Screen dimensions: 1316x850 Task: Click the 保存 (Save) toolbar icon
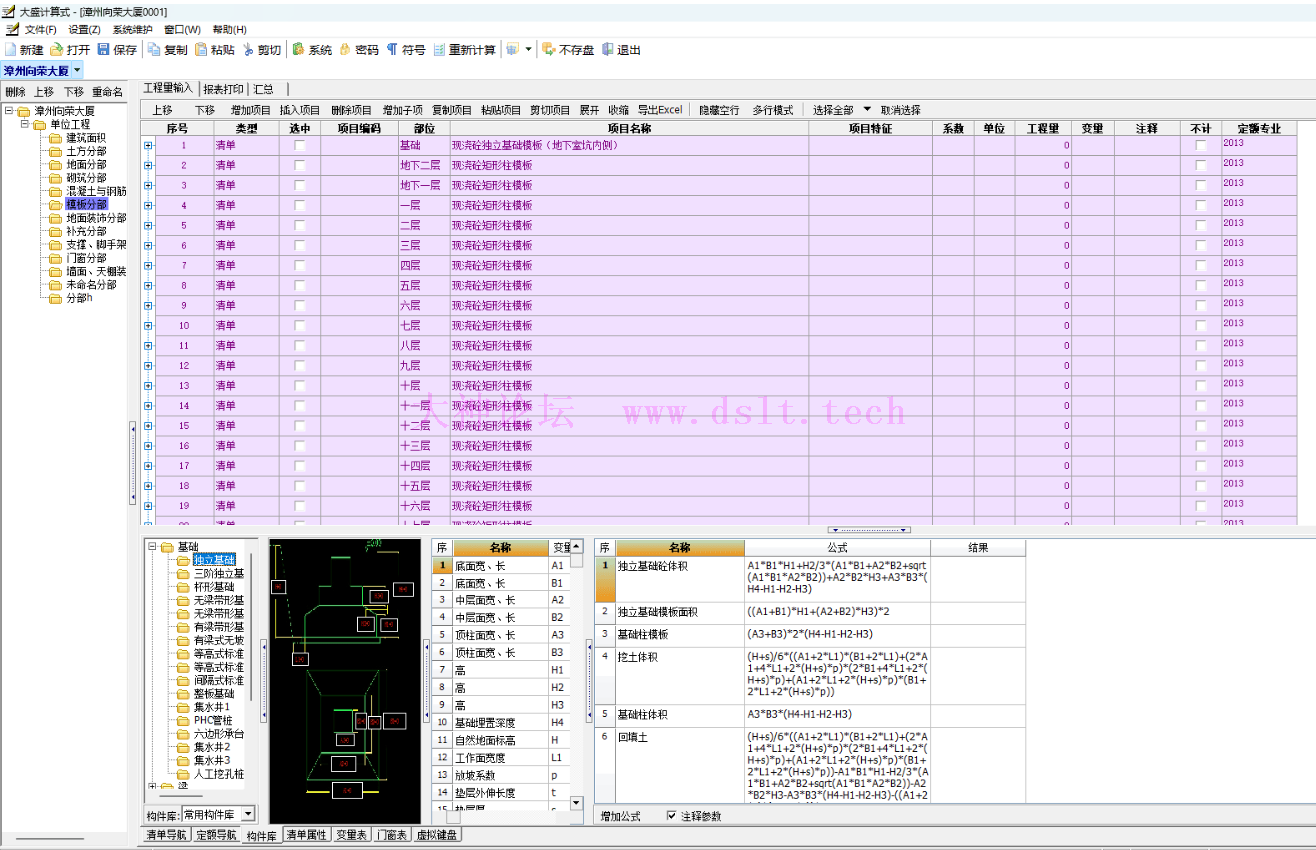pyautogui.click(x=104, y=49)
